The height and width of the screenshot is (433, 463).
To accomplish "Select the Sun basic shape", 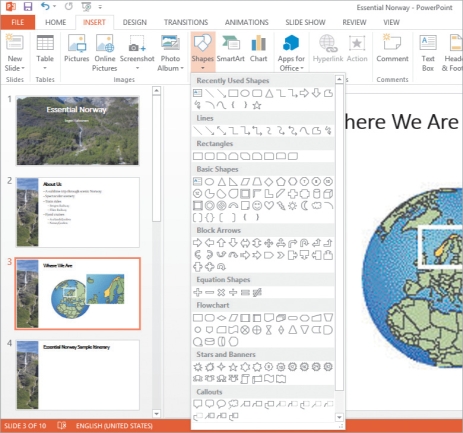I will pos(293,206).
